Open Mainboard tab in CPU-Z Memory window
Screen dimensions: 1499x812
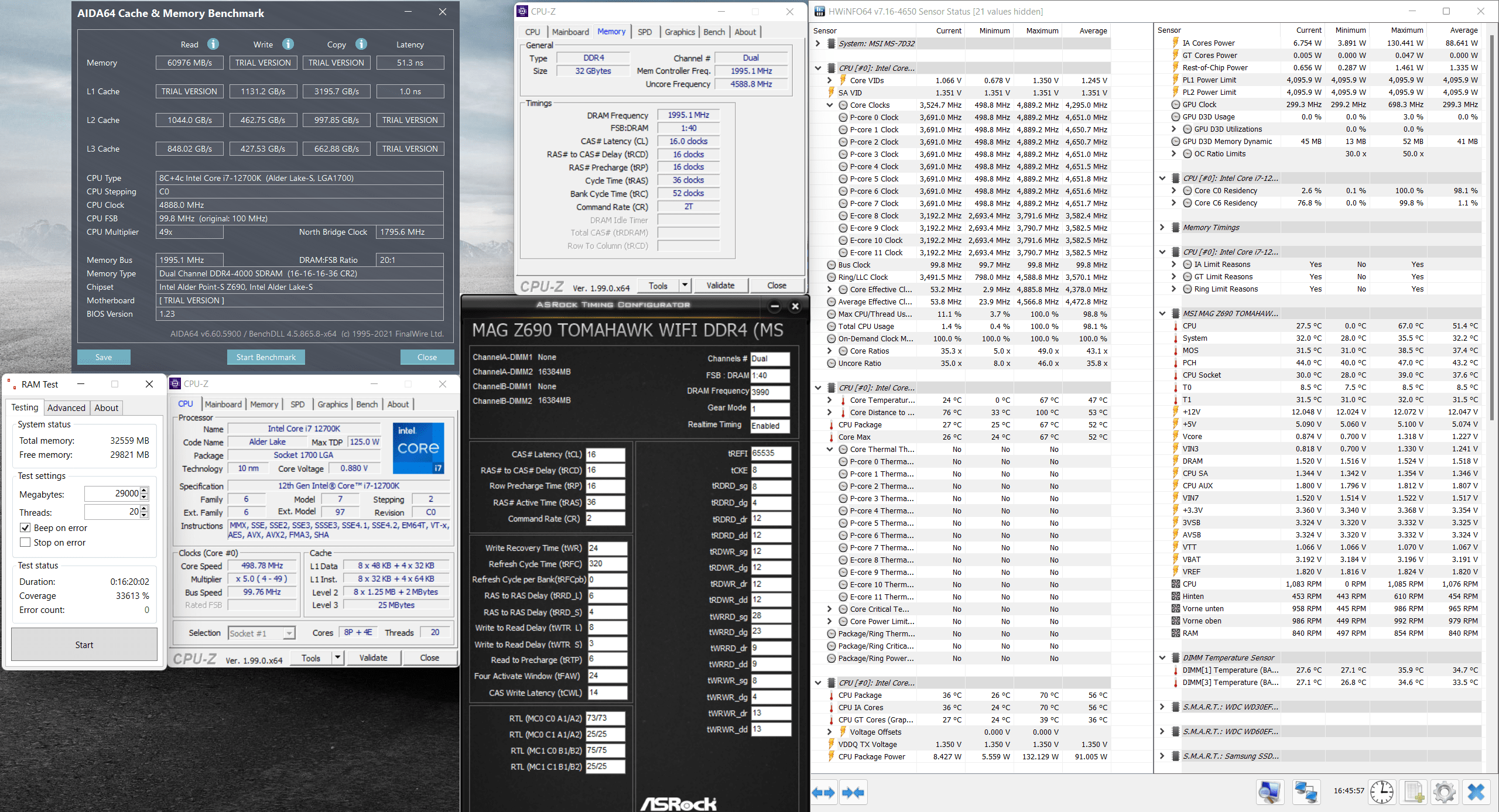pyautogui.click(x=570, y=32)
